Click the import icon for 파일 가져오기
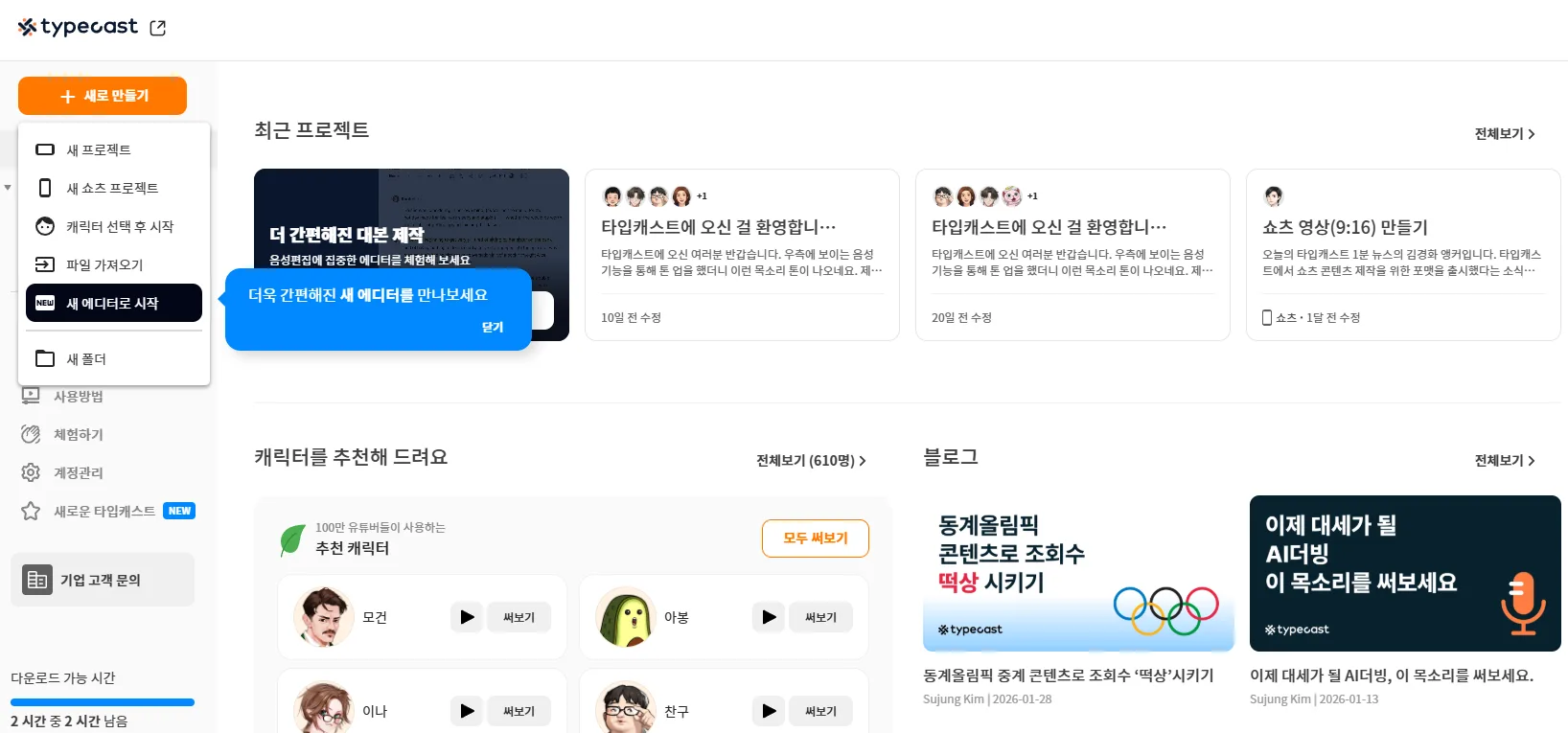Viewport: 1568px width, 733px height. click(x=45, y=264)
